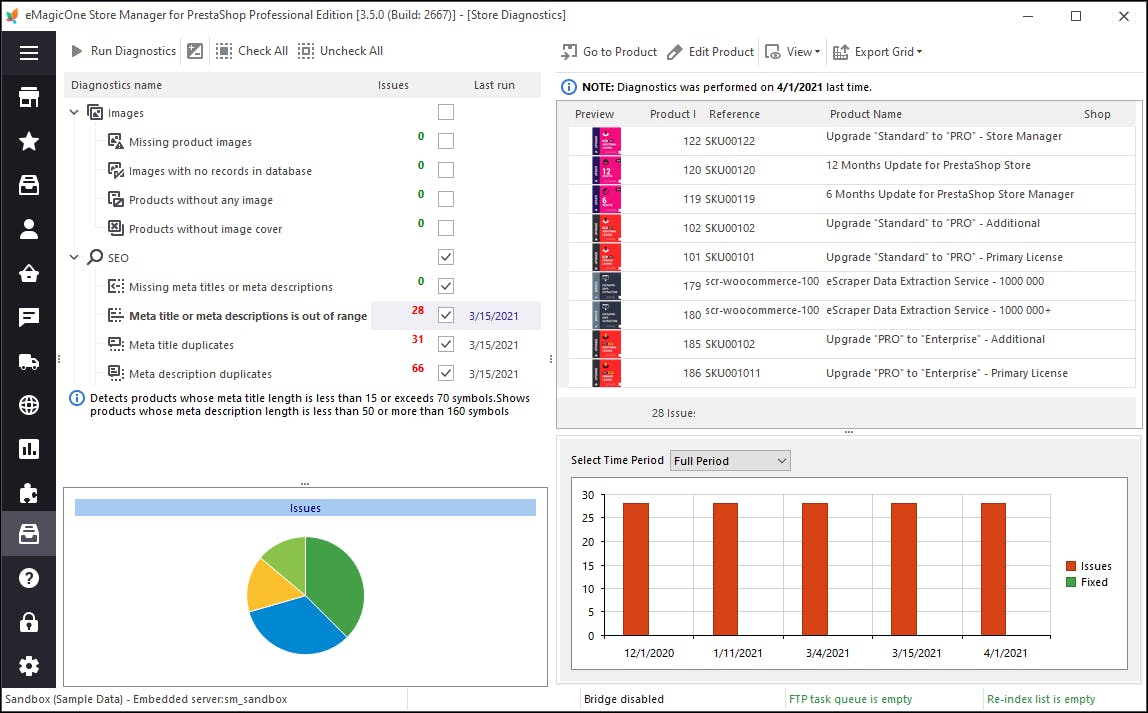Click Edit Product label

pyautogui.click(x=721, y=51)
